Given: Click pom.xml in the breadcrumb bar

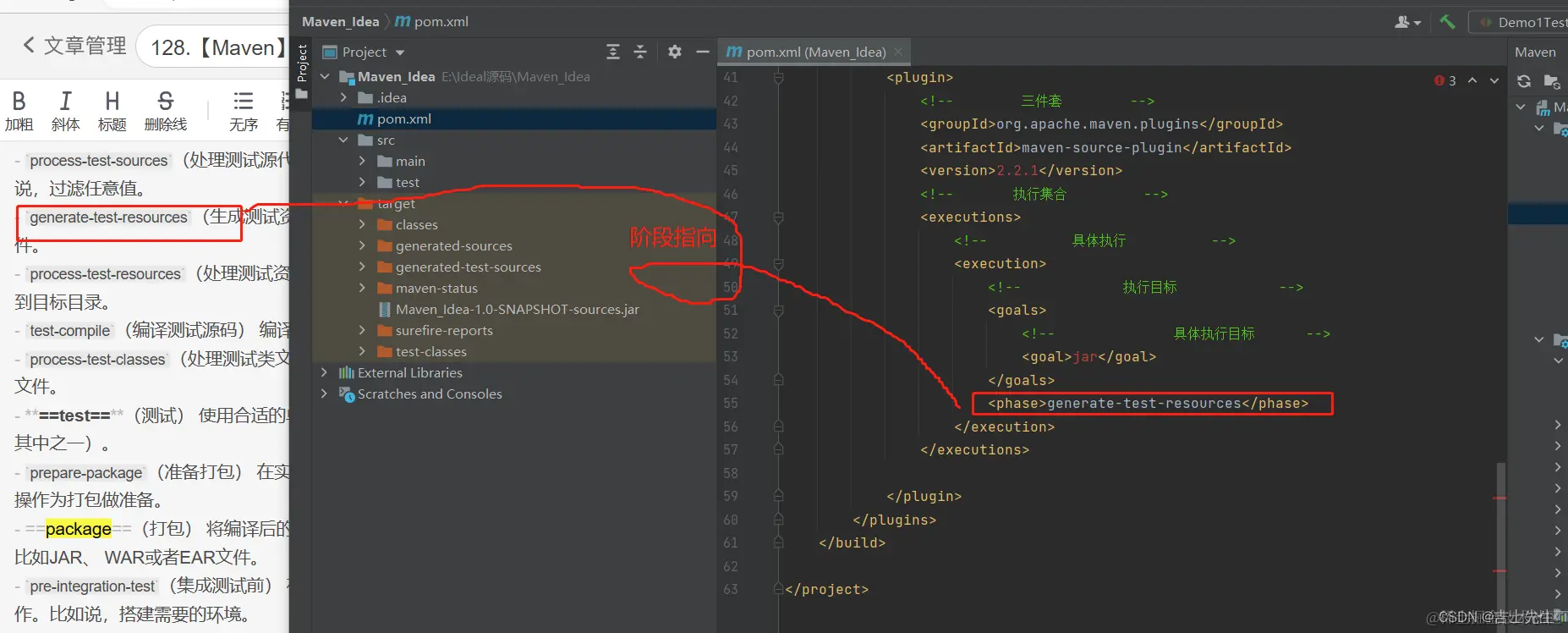Looking at the screenshot, I should click(432, 22).
